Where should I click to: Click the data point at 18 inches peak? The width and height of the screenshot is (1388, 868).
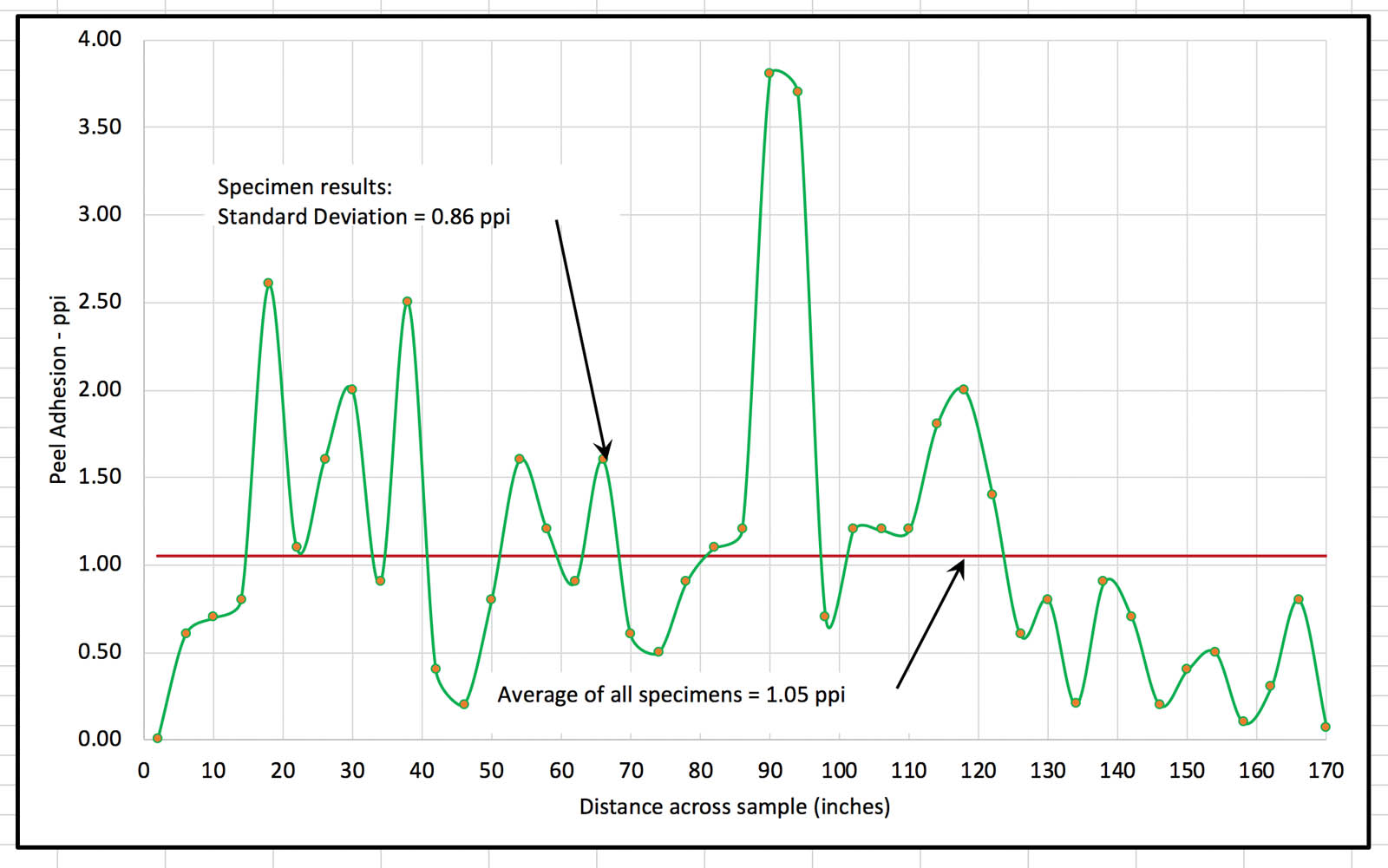[x=268, y=283]
